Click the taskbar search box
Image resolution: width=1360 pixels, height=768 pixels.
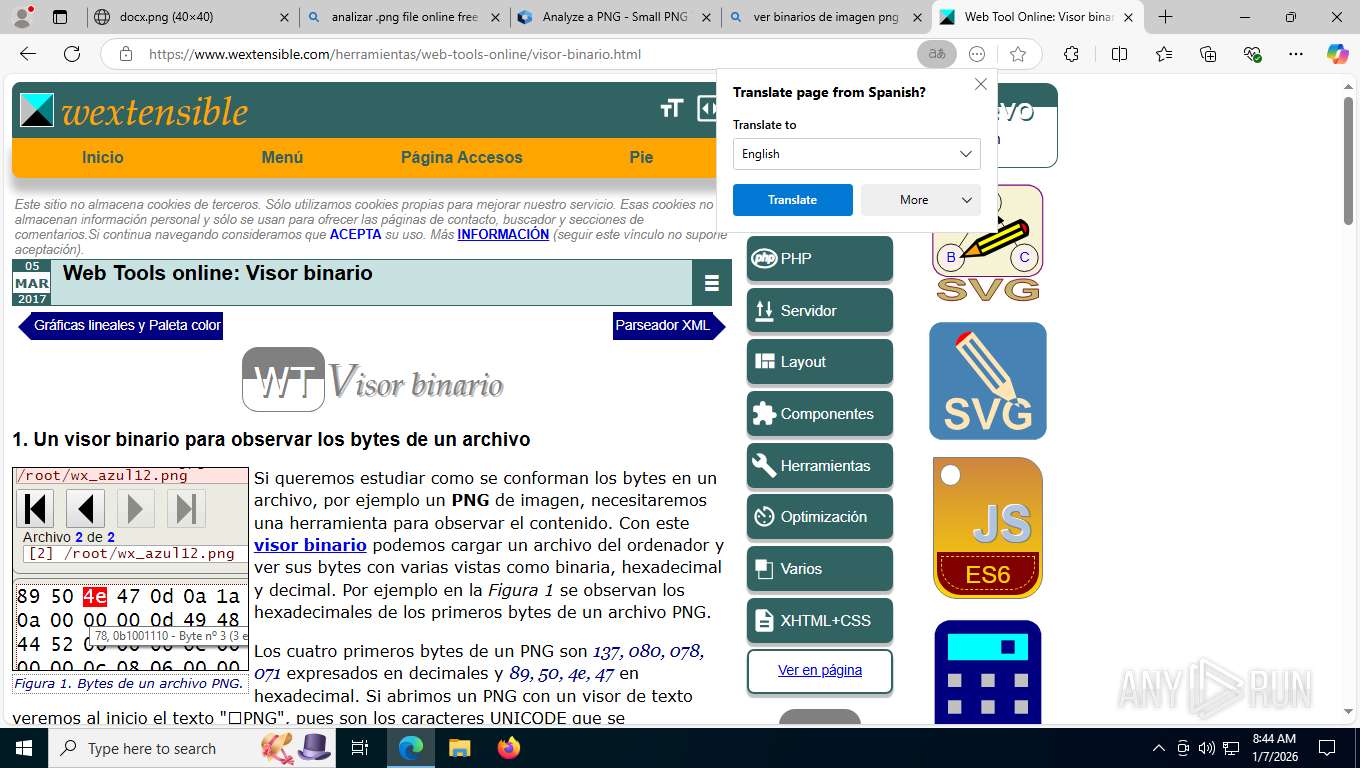(190, 748)
